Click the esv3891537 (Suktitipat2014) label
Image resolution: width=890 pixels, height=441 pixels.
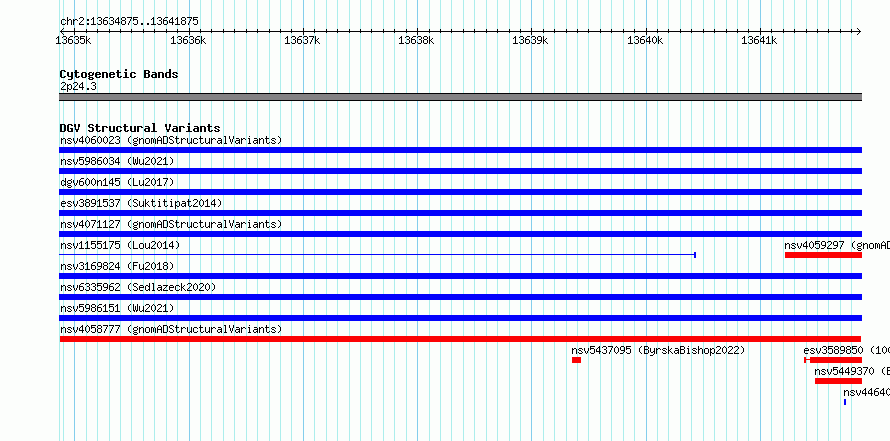coord(141,203)
